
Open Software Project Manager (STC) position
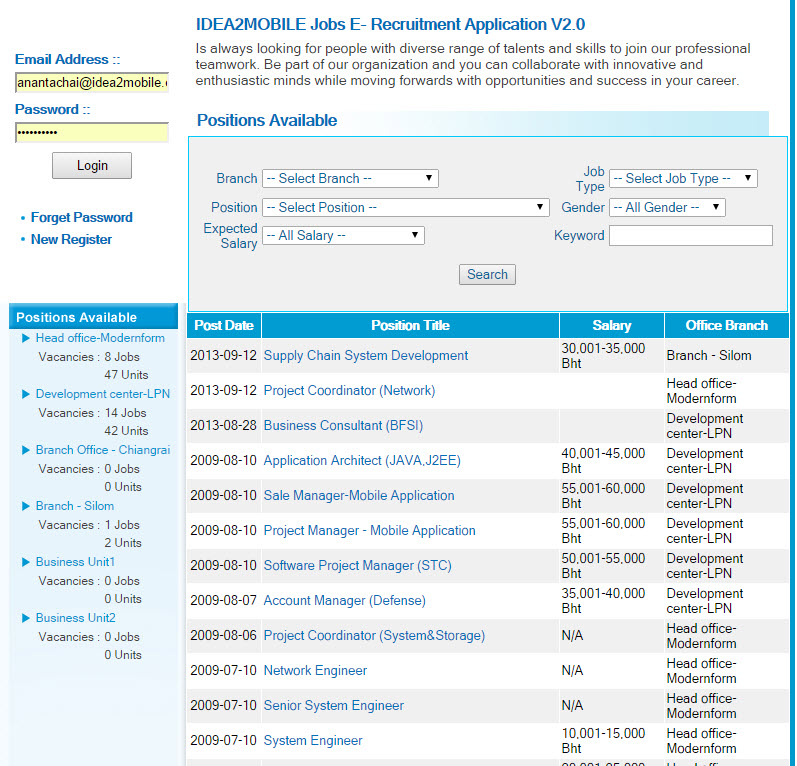point(357,566)
